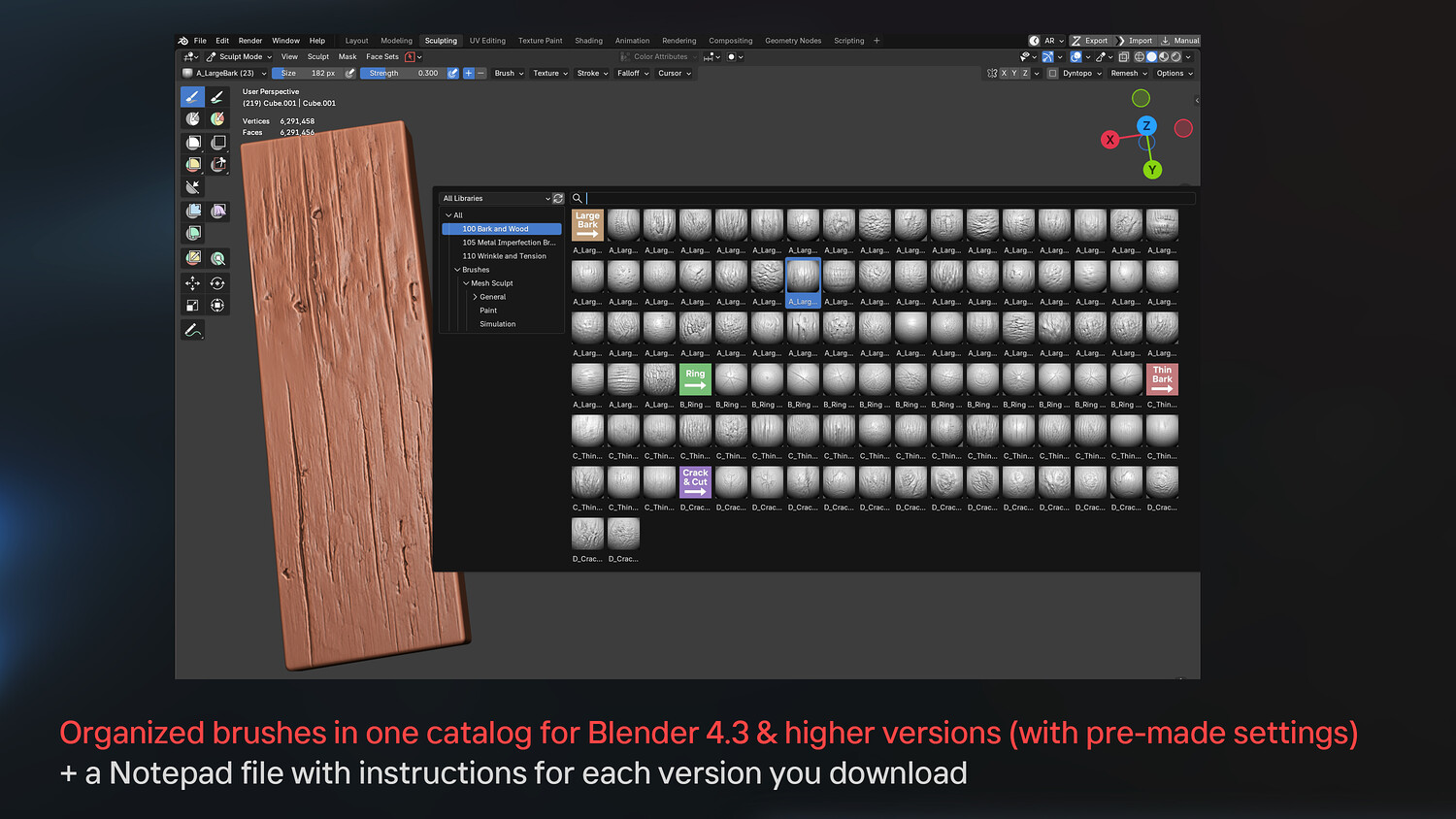Open the Edit menu
This screenshot has width=1456, height=819.
[x=222, y=41]
